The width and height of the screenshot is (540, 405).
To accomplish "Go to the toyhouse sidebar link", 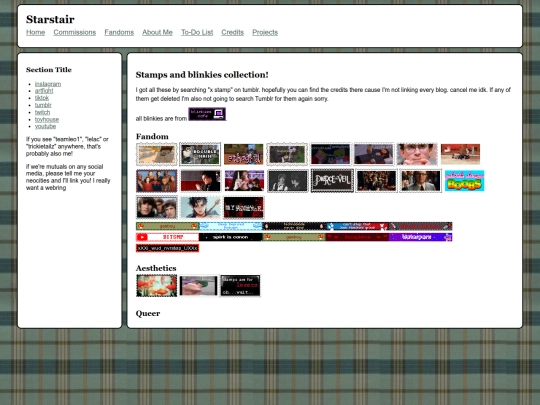I will (x=47, y=120).
